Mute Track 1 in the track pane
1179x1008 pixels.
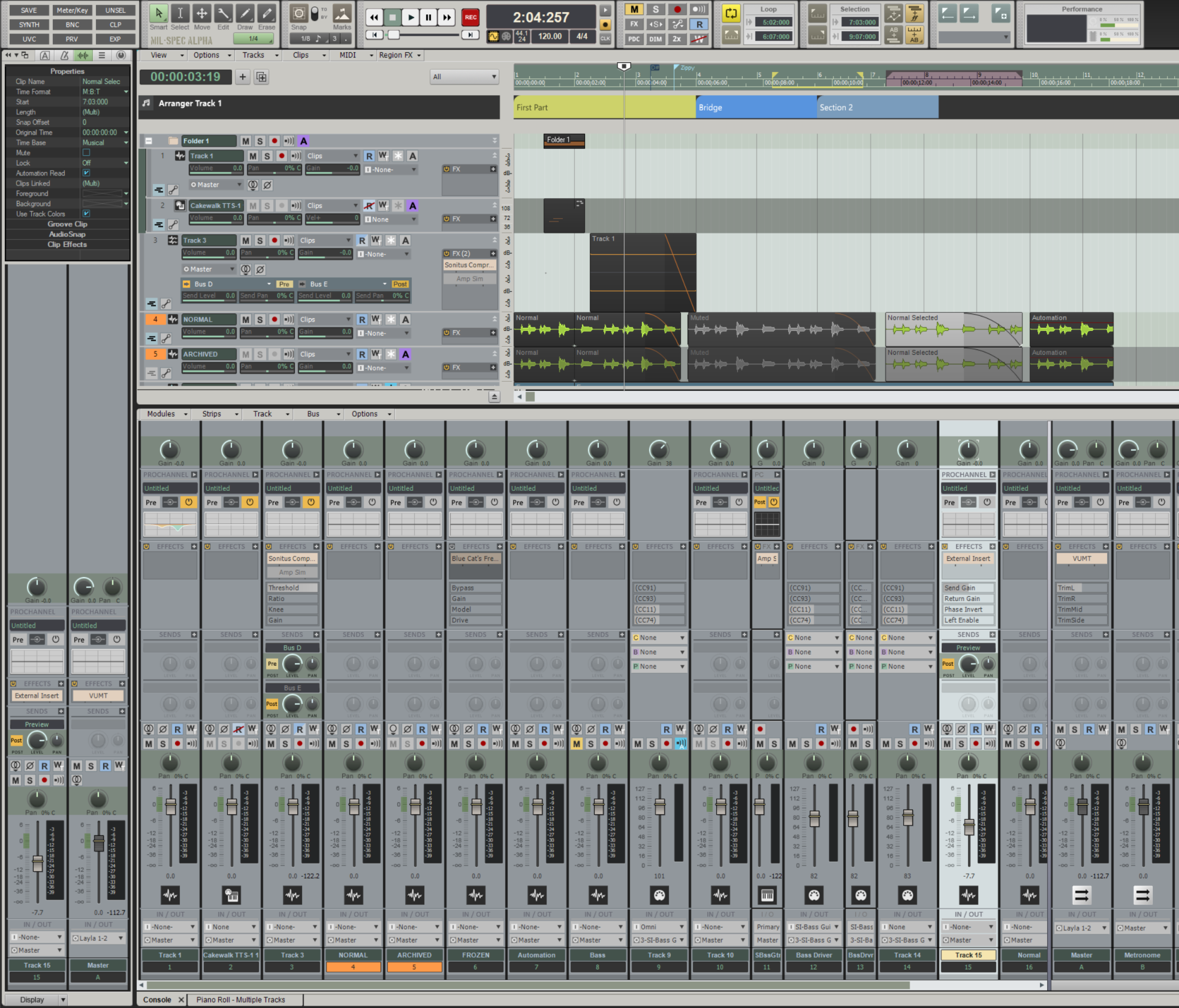pyautogui.click(x=253, y=156)
